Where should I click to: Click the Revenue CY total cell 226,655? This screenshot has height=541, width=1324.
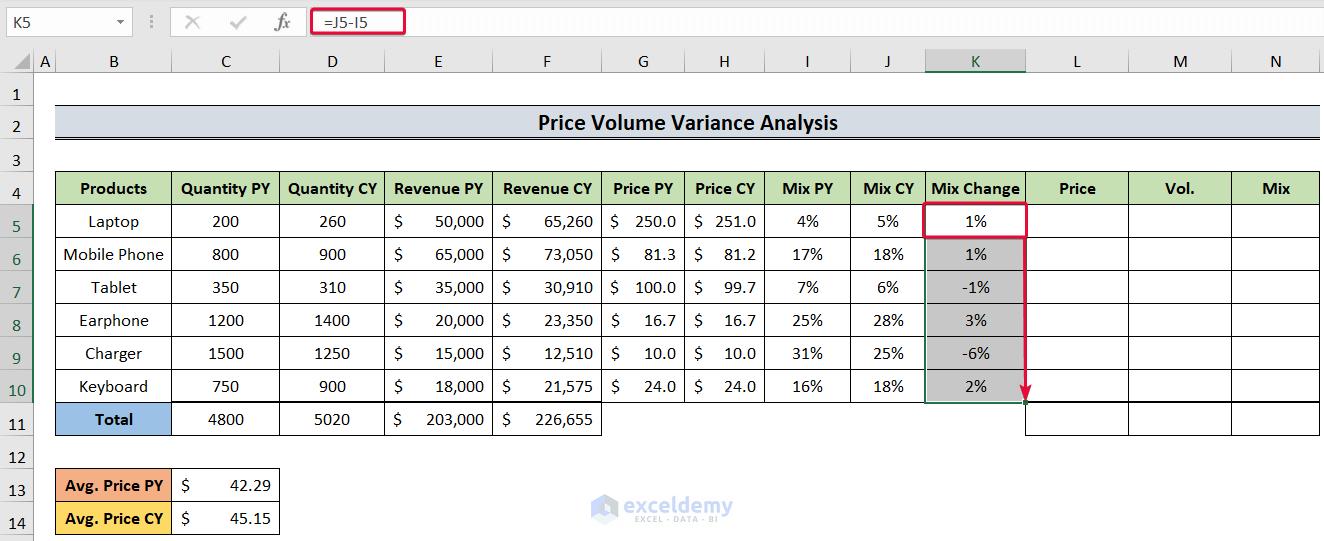(x=547, y=420)
